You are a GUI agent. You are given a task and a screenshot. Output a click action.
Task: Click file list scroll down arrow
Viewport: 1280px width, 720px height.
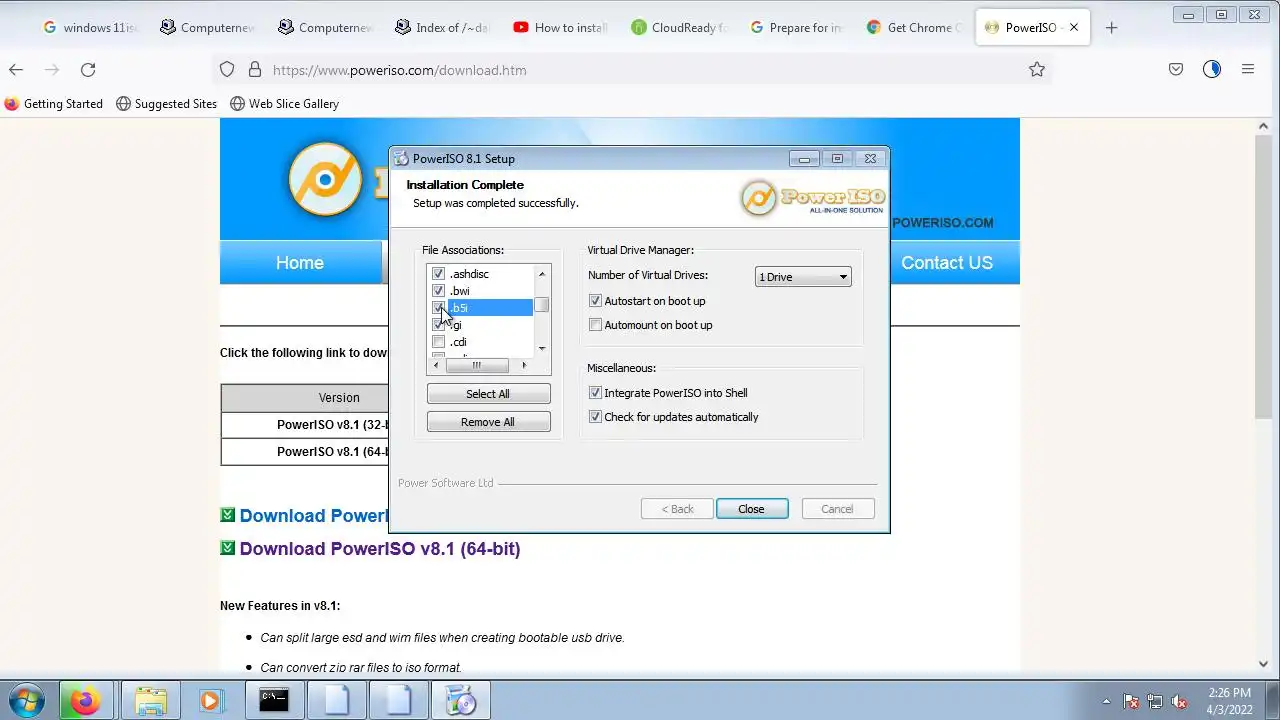(542, 348)
